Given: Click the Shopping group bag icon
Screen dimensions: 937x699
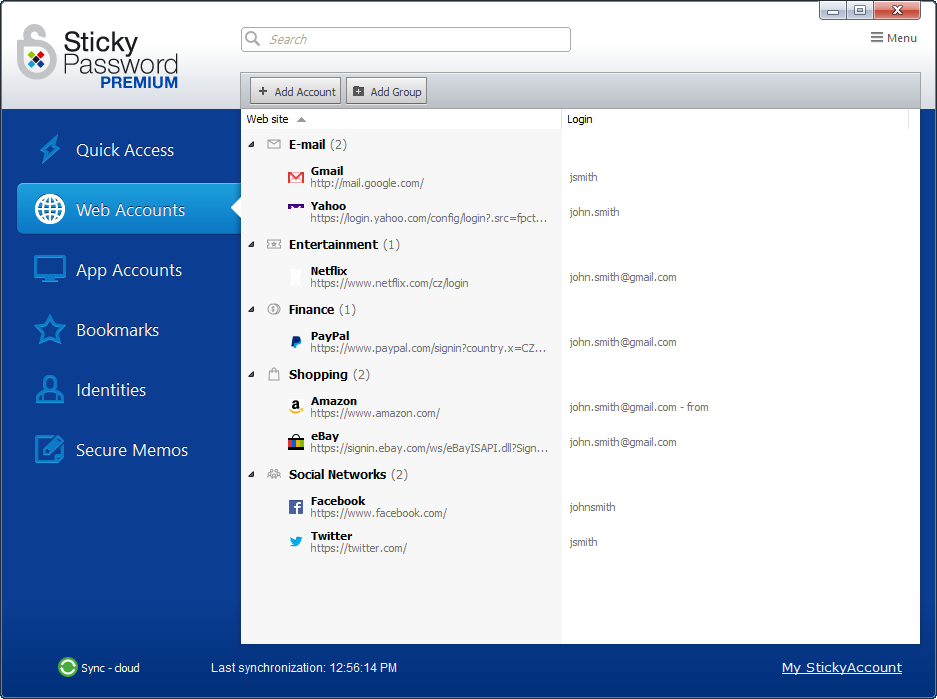Looking at the screenshot, I should pyautogui.click(x=274, y=374).
